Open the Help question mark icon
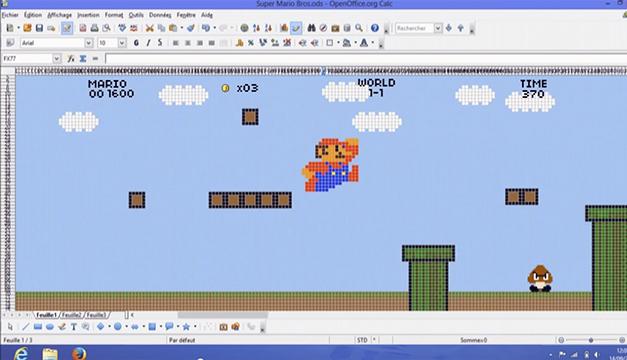 coord(375,28)
